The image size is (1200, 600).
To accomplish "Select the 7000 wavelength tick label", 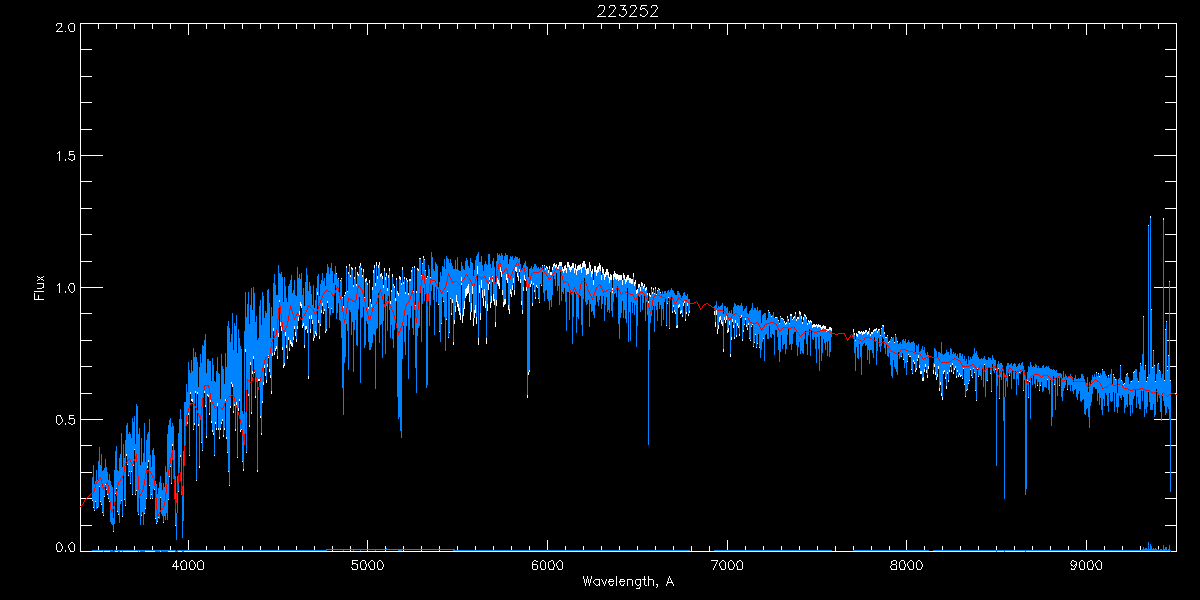I will [x=727, y=565].
